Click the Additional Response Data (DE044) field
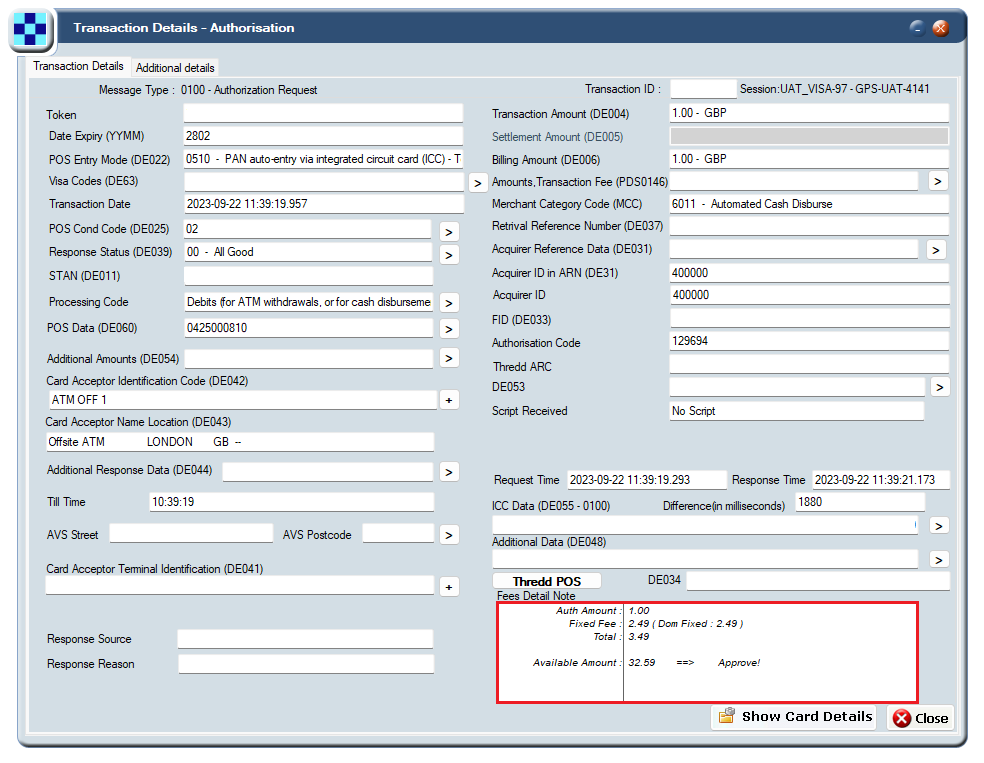This screenshot has height=763, width=984. click(x=328, y=472)
